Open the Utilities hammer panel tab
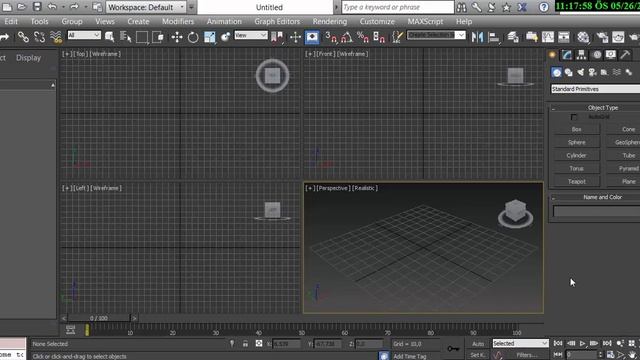Screen dimensions: 640x360 [x=625, y=55]
